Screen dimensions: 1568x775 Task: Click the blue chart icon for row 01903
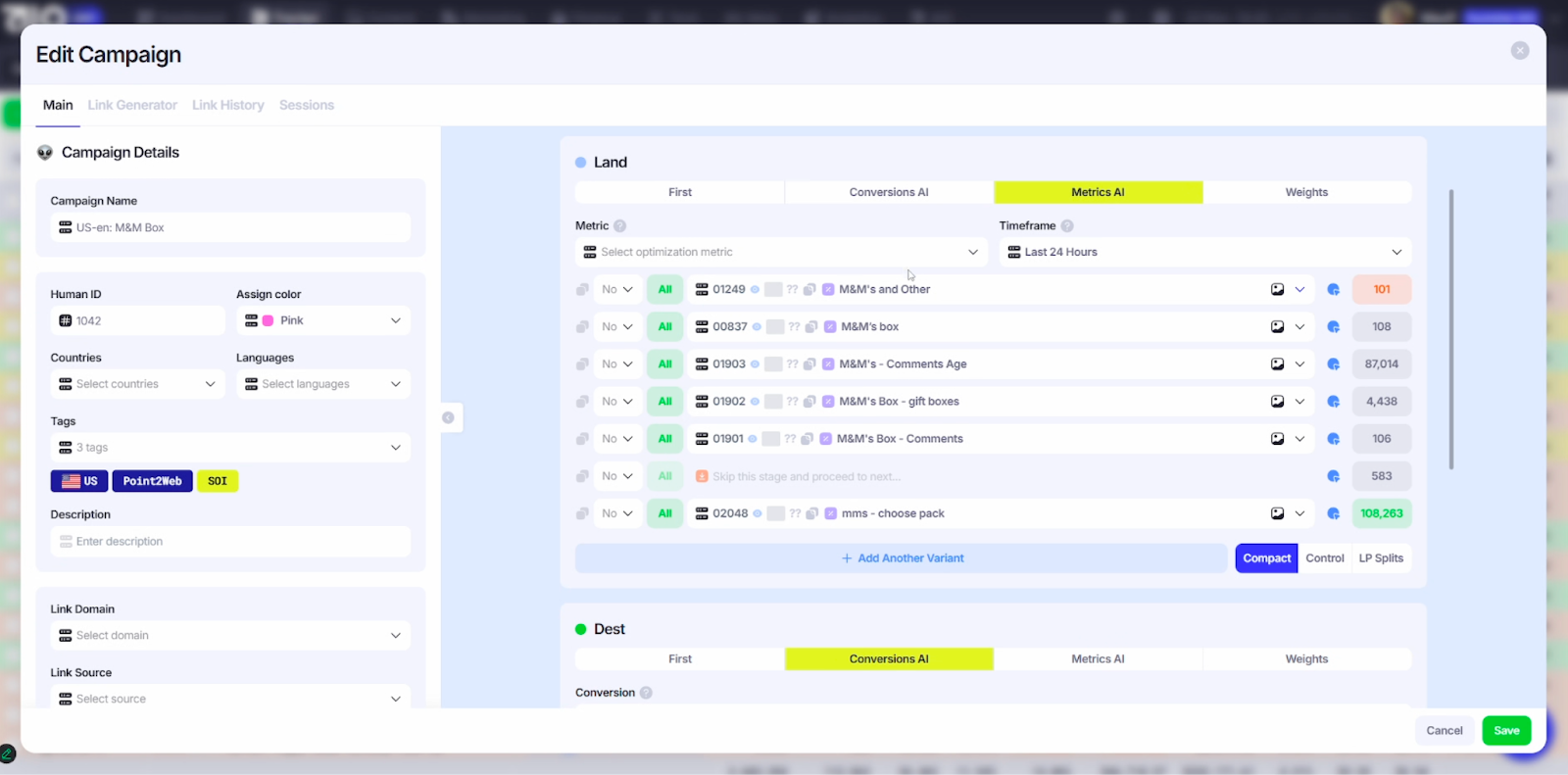tap(1333, 364)
